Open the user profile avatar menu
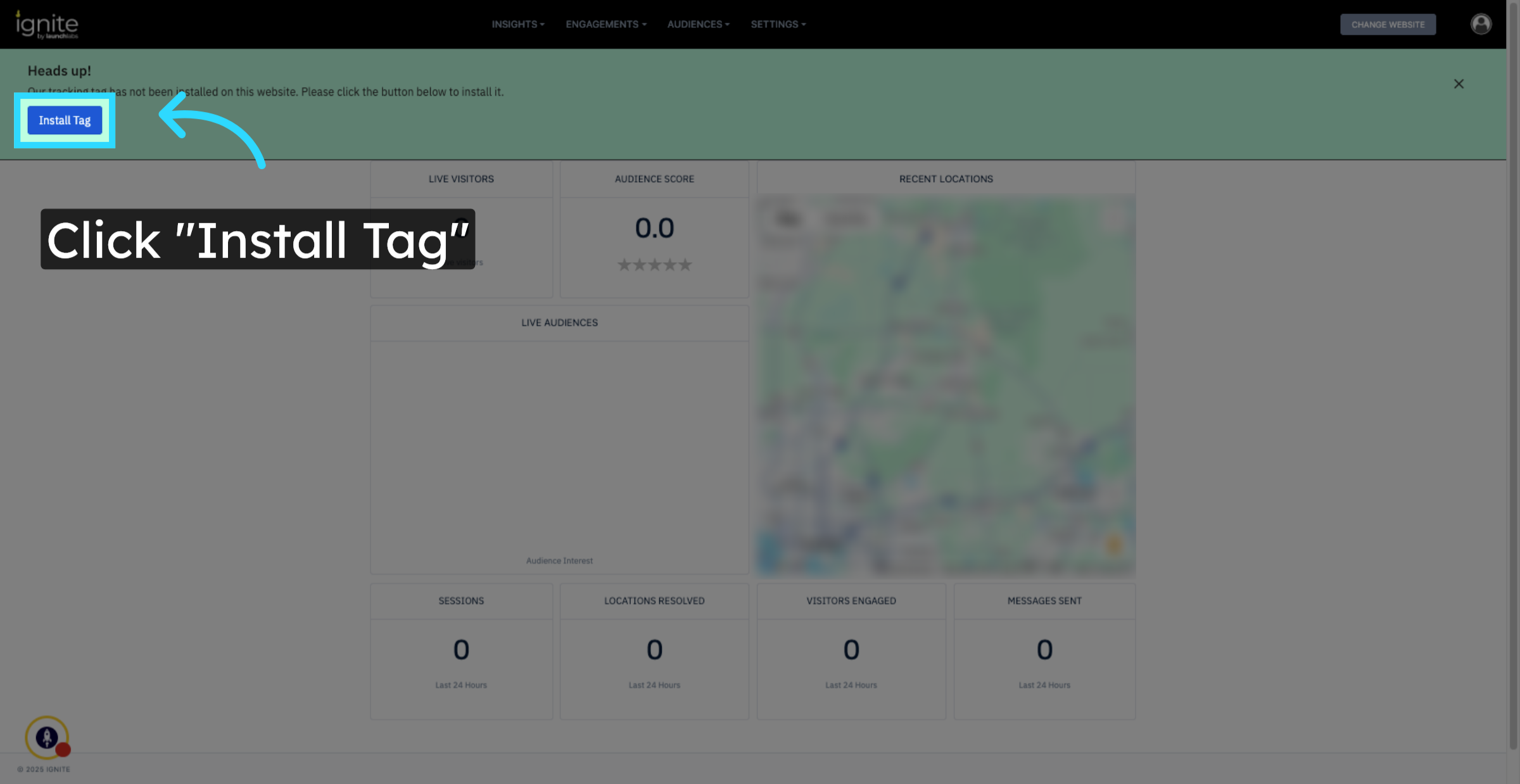 tap(1481, 24)
